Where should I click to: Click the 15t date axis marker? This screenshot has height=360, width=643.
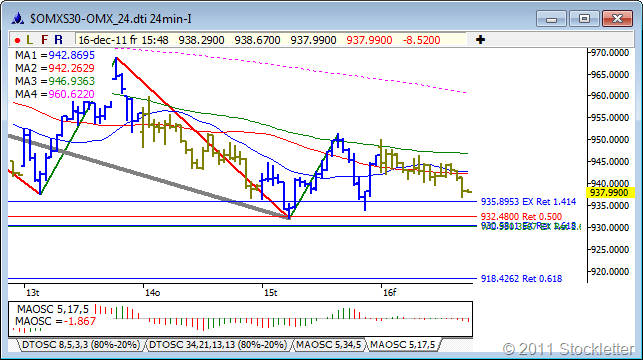pos(271,293)
